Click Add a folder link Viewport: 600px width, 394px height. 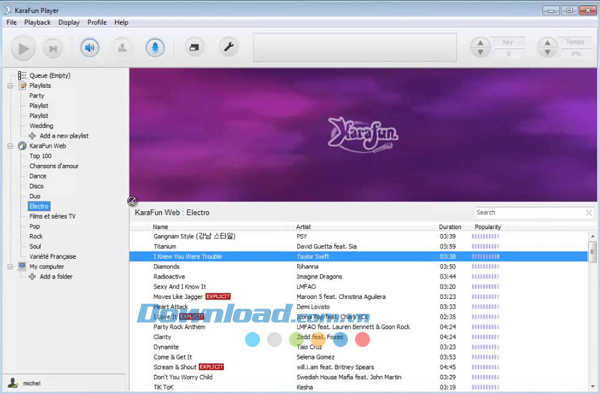56,277
